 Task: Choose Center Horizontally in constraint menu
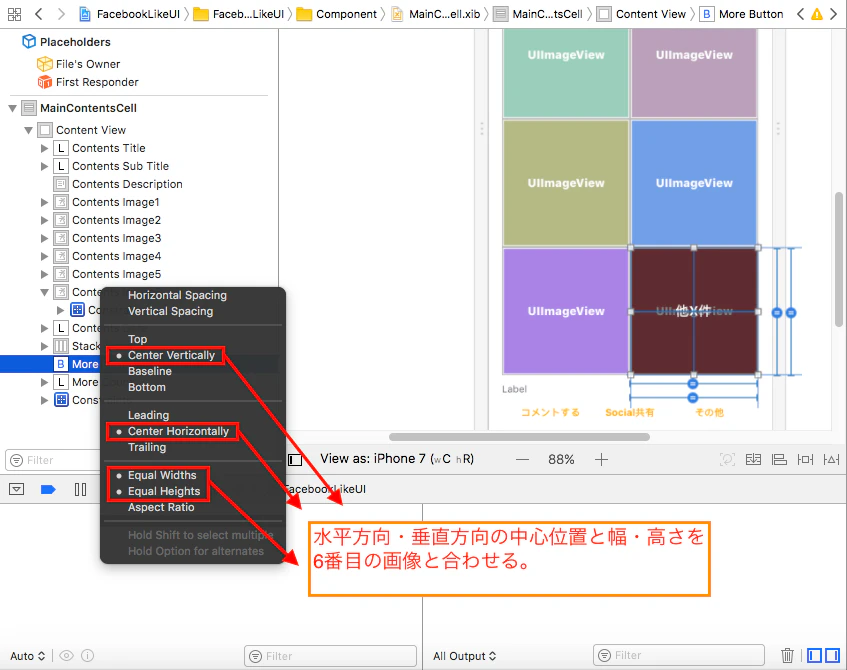click(x=178, y=432)
